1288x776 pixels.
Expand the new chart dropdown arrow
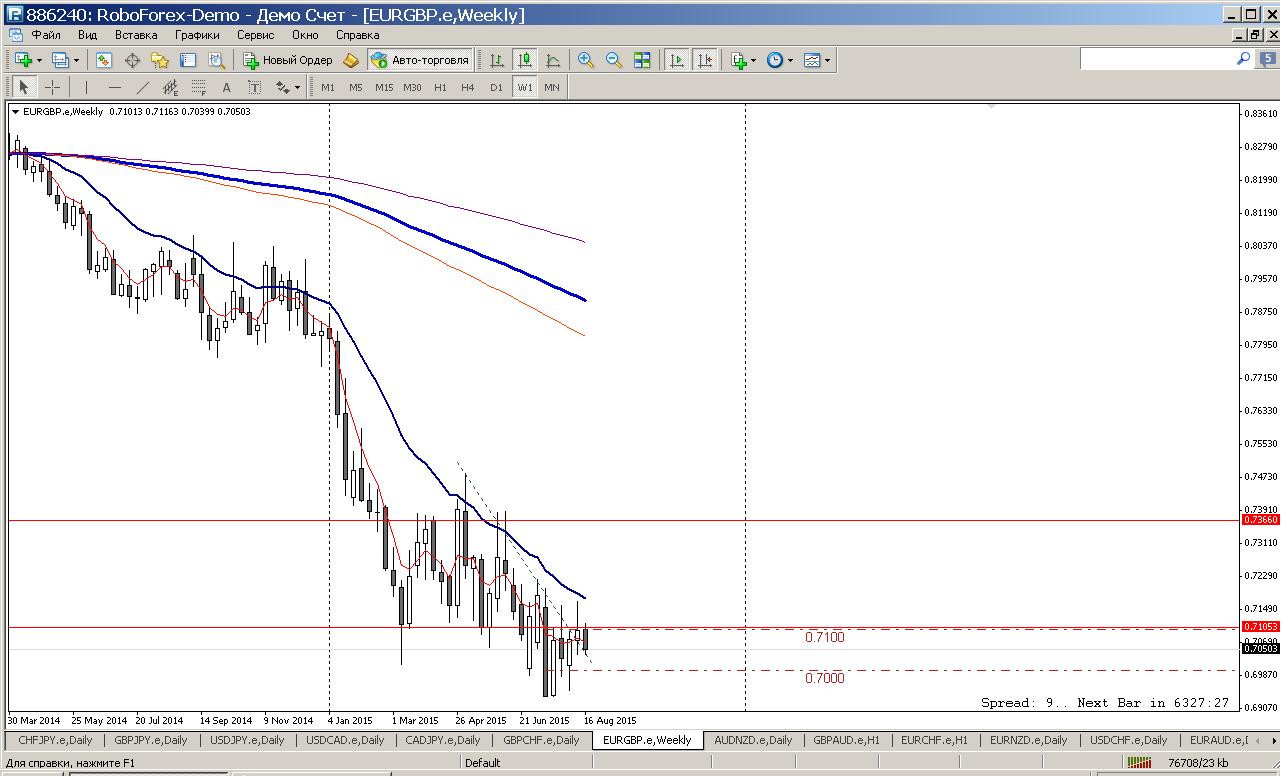point(39,60)
